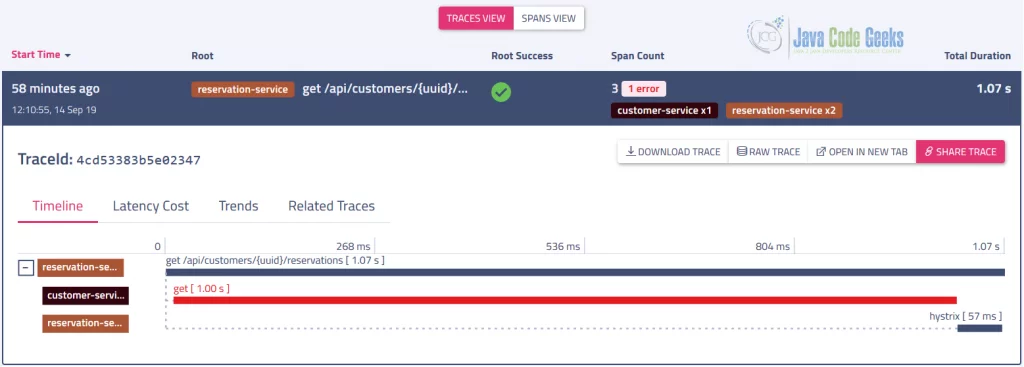Image resolution: width=1024 pixels, height=367 pixels.
Task: Click the green root success checkmark icon
Action: [x=501, y=92]
